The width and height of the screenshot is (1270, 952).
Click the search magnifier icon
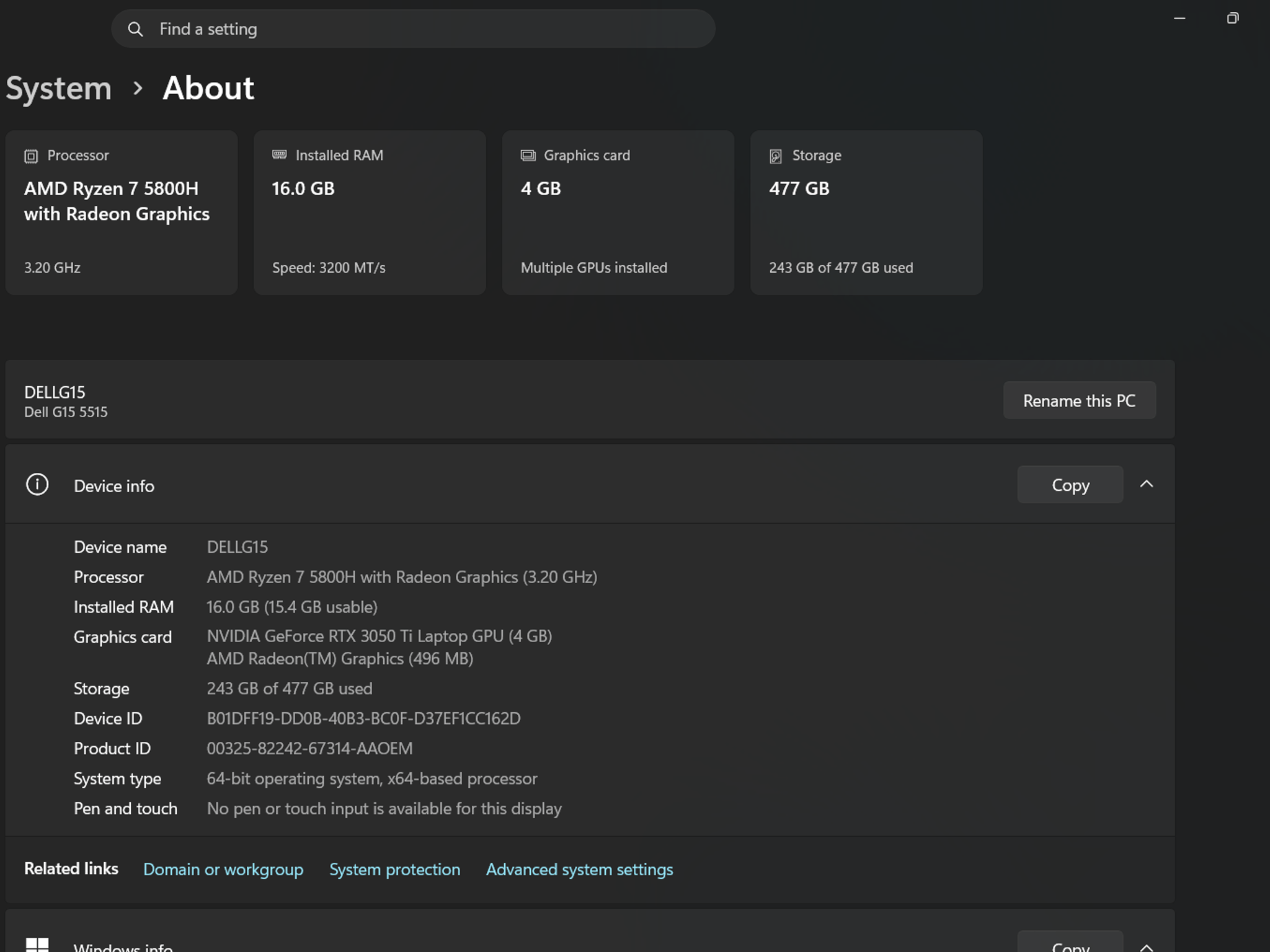click(x=135, y=29)
